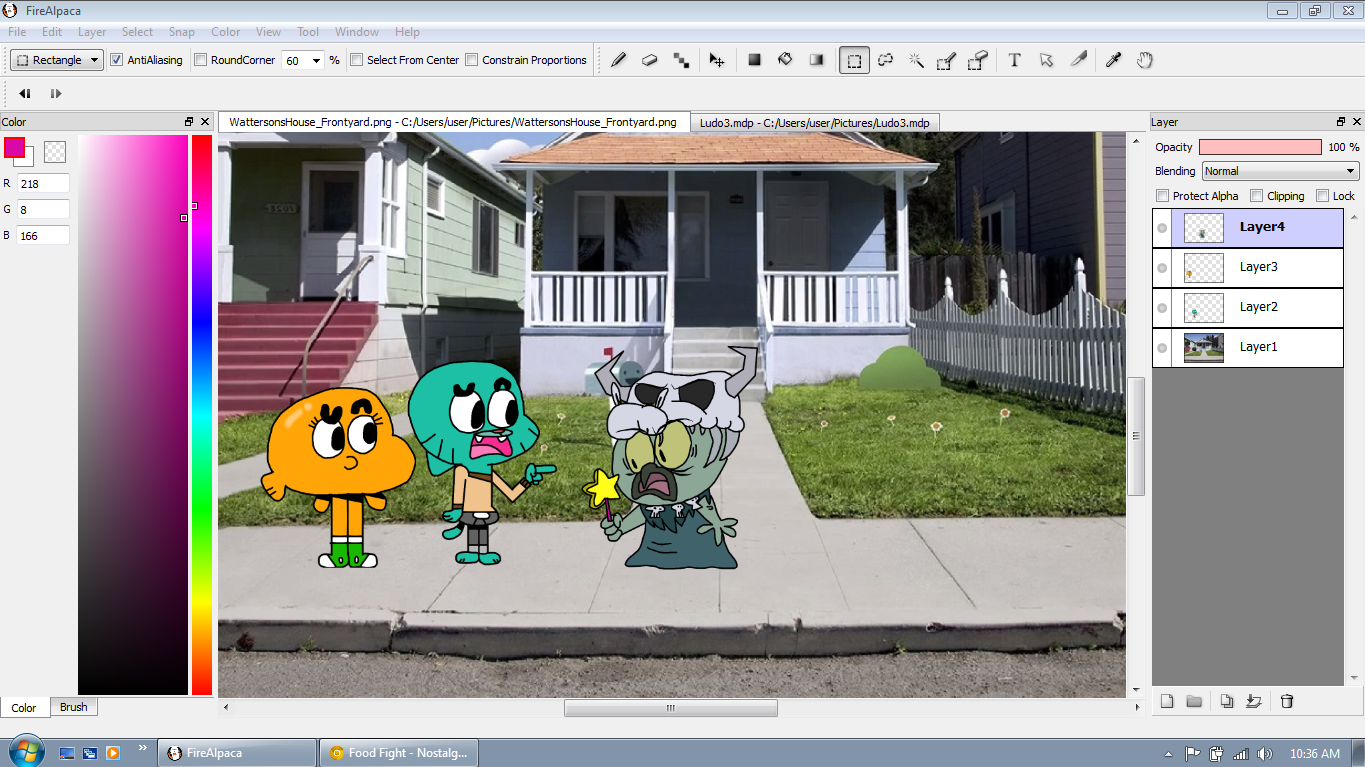
Task: Click the Windows Start button
Action: click(25, 752)
